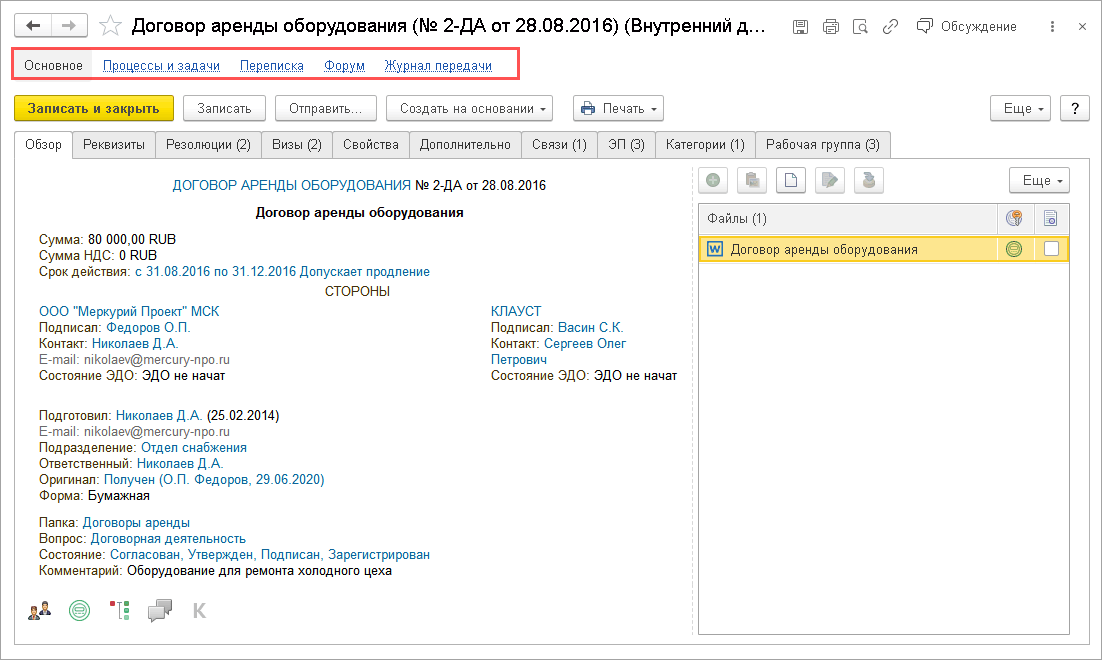This screenshot has height=660, width=1102.
Task: Toggle the favorites star near navigation arrows
Action: coord(110,27)
